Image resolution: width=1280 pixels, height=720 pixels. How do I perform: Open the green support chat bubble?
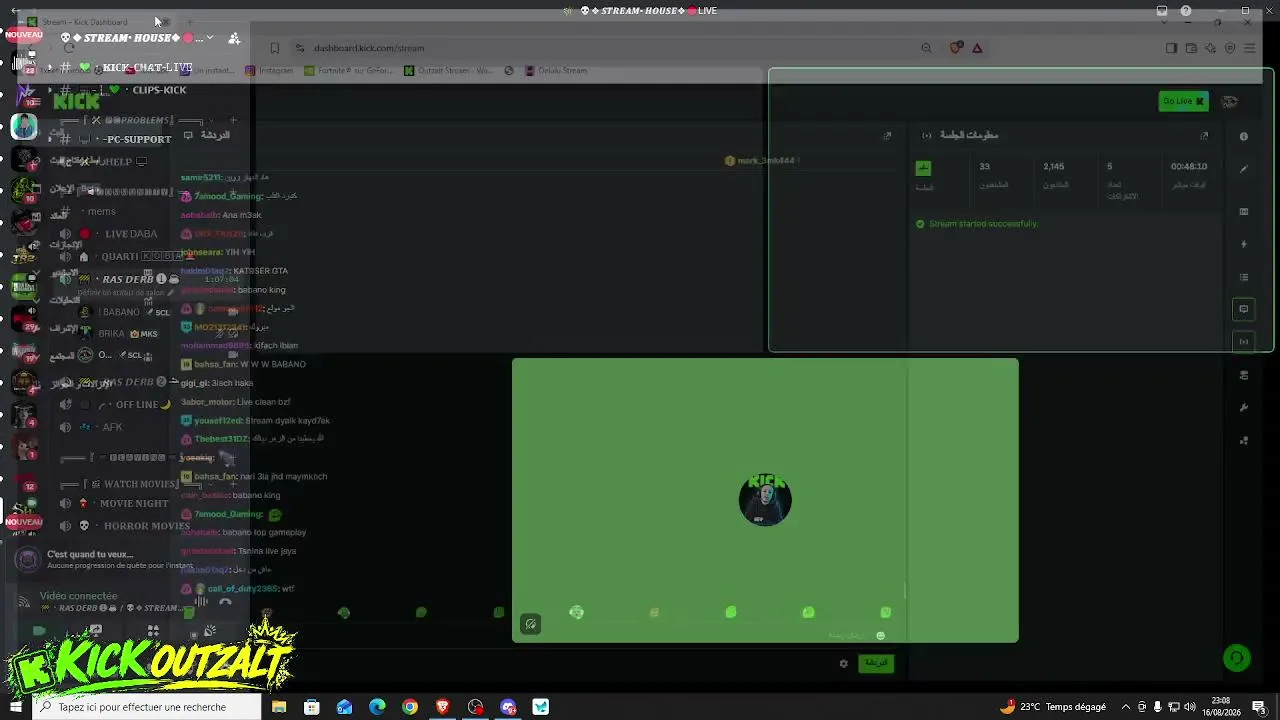(1237, 657)
